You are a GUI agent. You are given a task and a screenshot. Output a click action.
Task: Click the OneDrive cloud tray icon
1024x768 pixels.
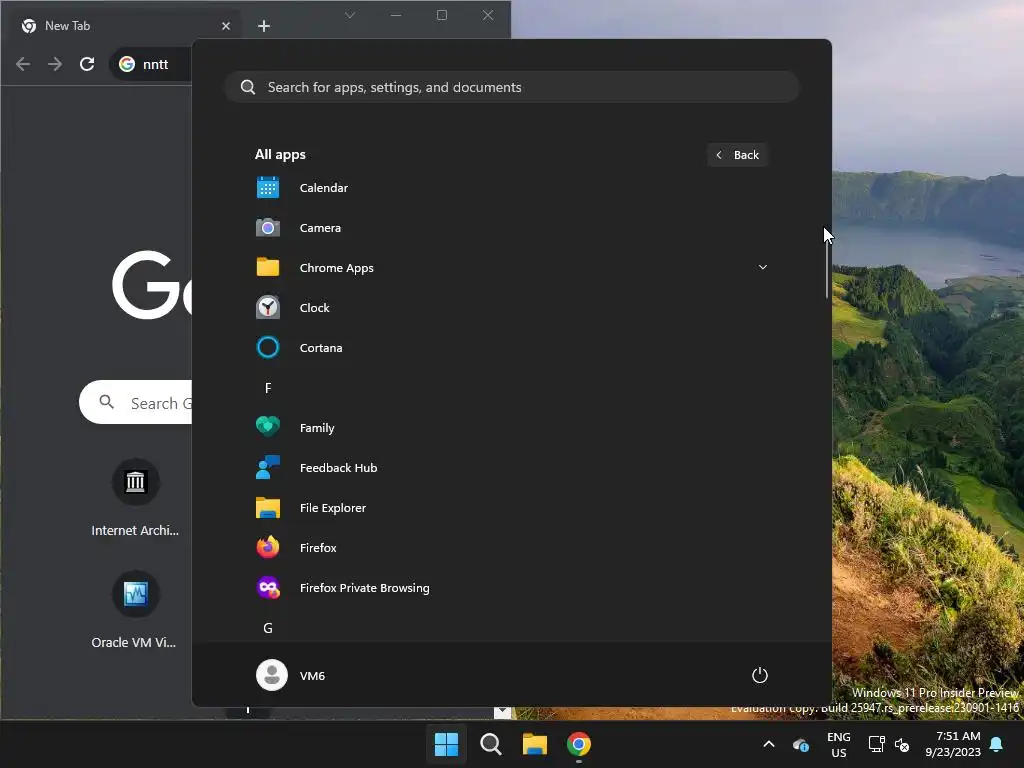pos(800,744)
